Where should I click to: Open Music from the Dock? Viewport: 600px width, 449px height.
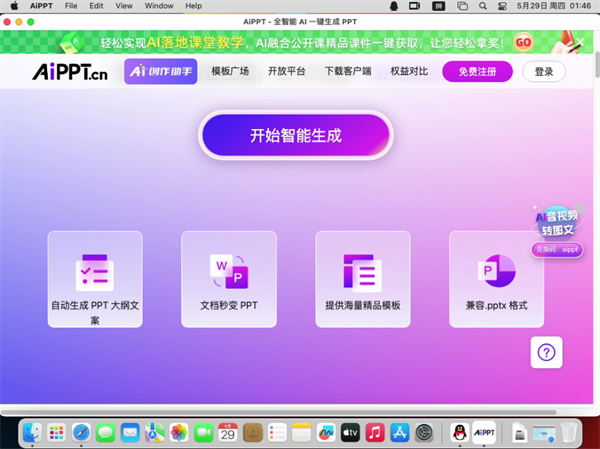pos(375,433)
